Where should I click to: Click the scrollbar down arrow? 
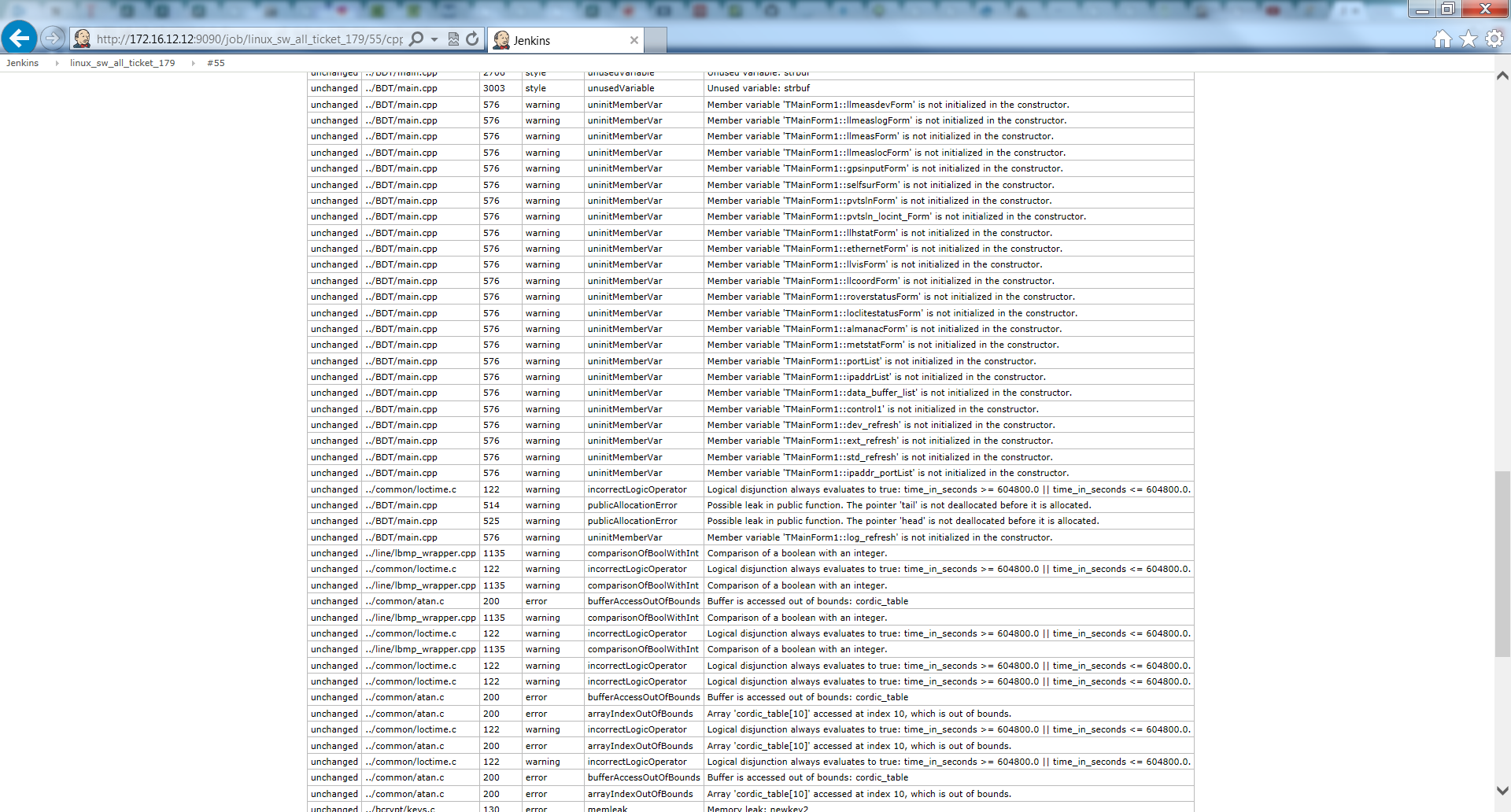coord(1502,791)
